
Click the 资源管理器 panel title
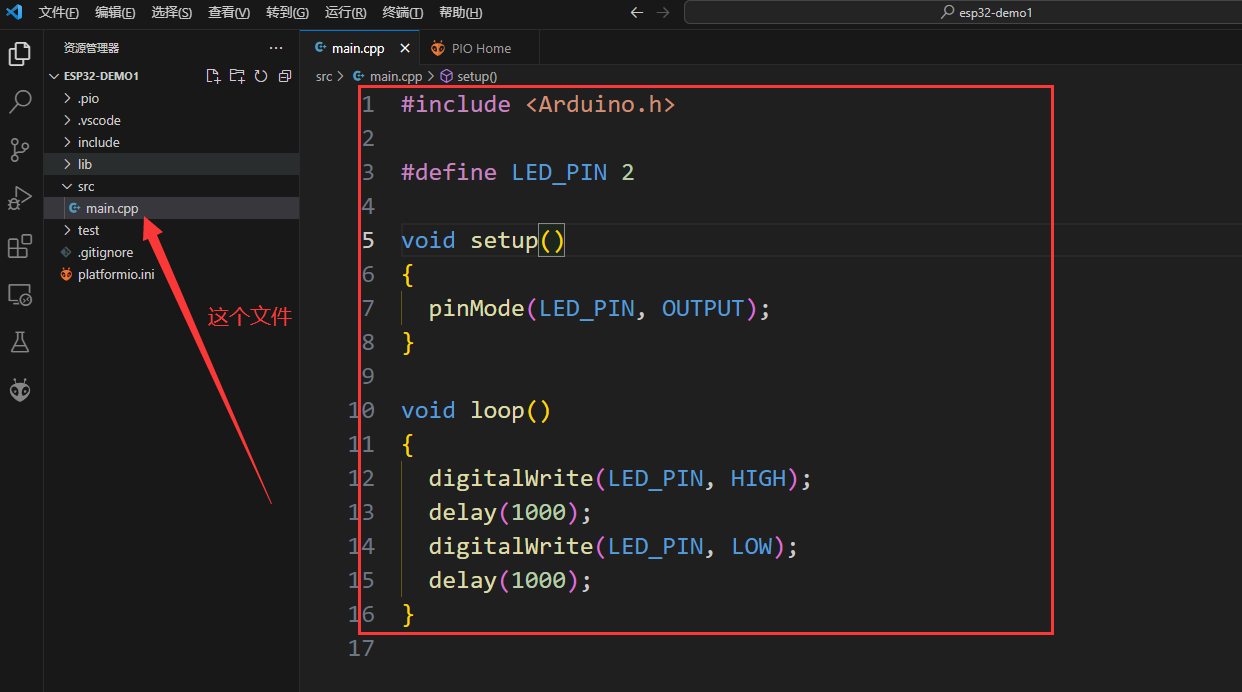91,48
